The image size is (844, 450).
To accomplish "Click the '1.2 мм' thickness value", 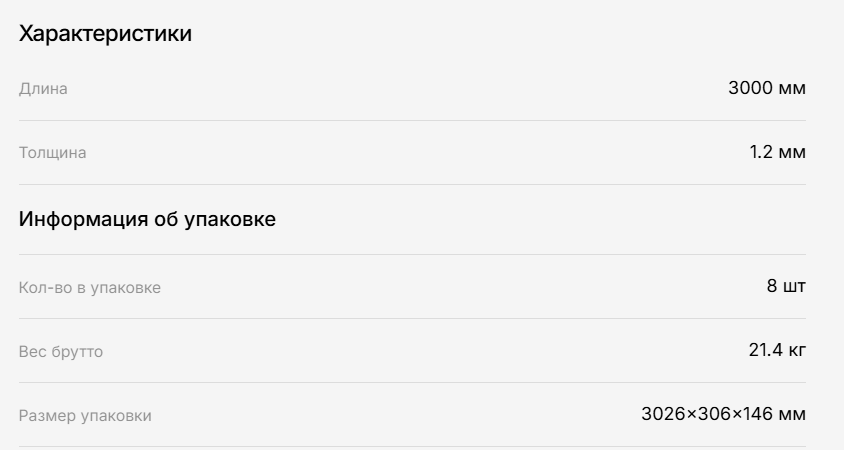I will point(778,152).
